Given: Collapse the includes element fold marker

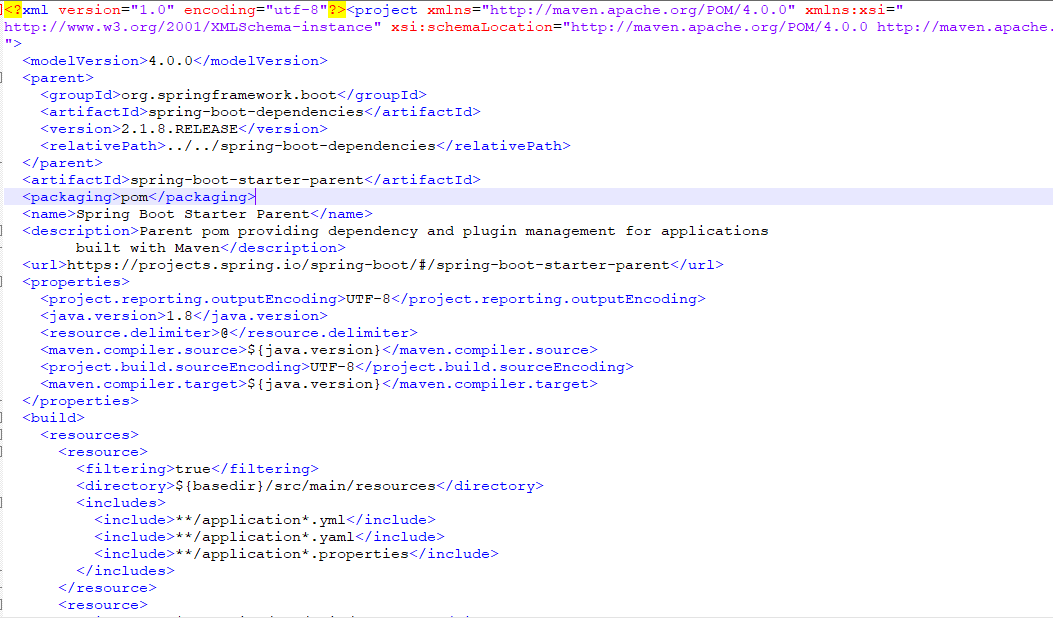Looking at the screenshot, I should pyautogui.click(x=1, y=502).
